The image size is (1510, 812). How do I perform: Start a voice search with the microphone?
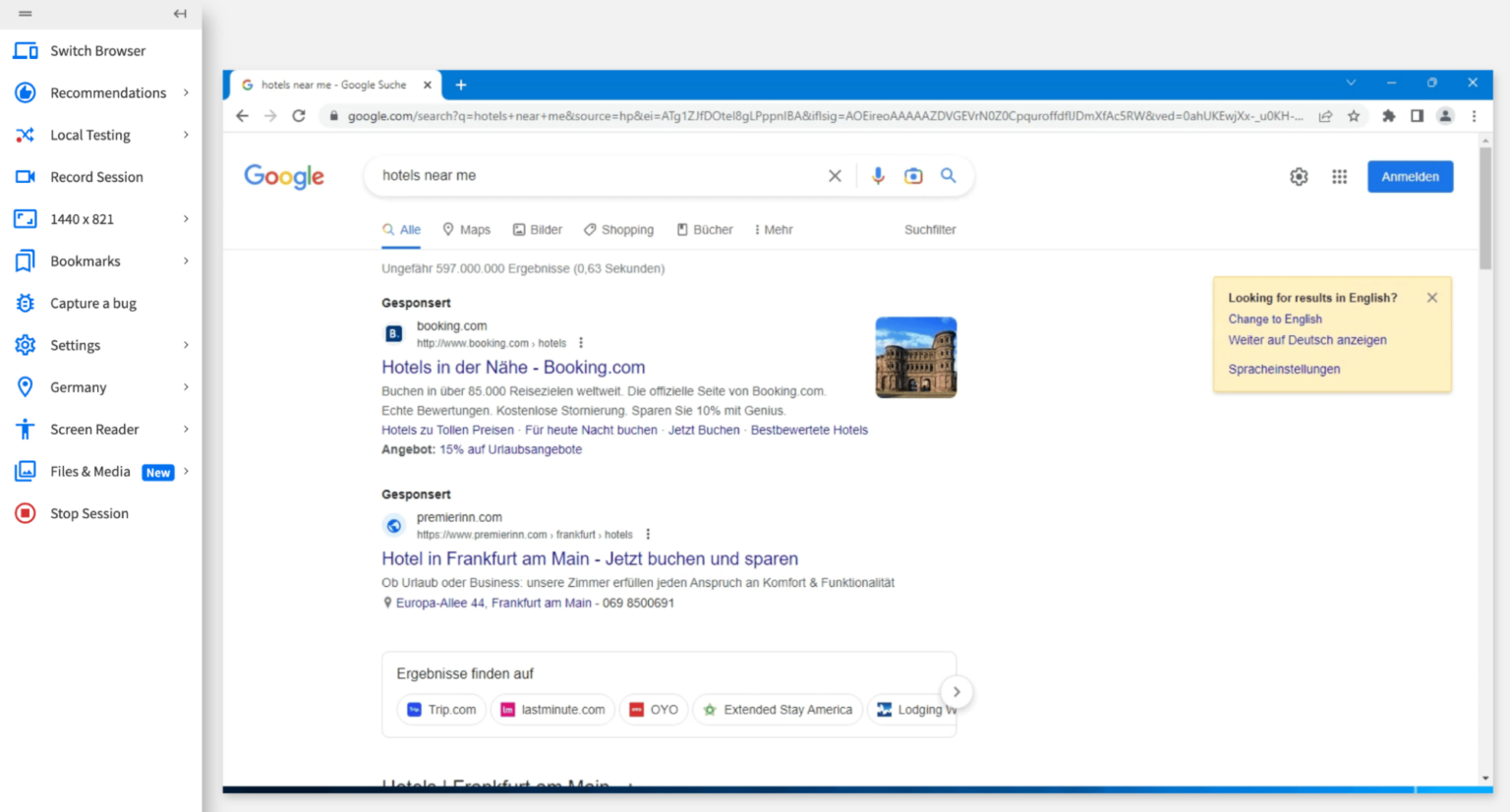(878, 175)
